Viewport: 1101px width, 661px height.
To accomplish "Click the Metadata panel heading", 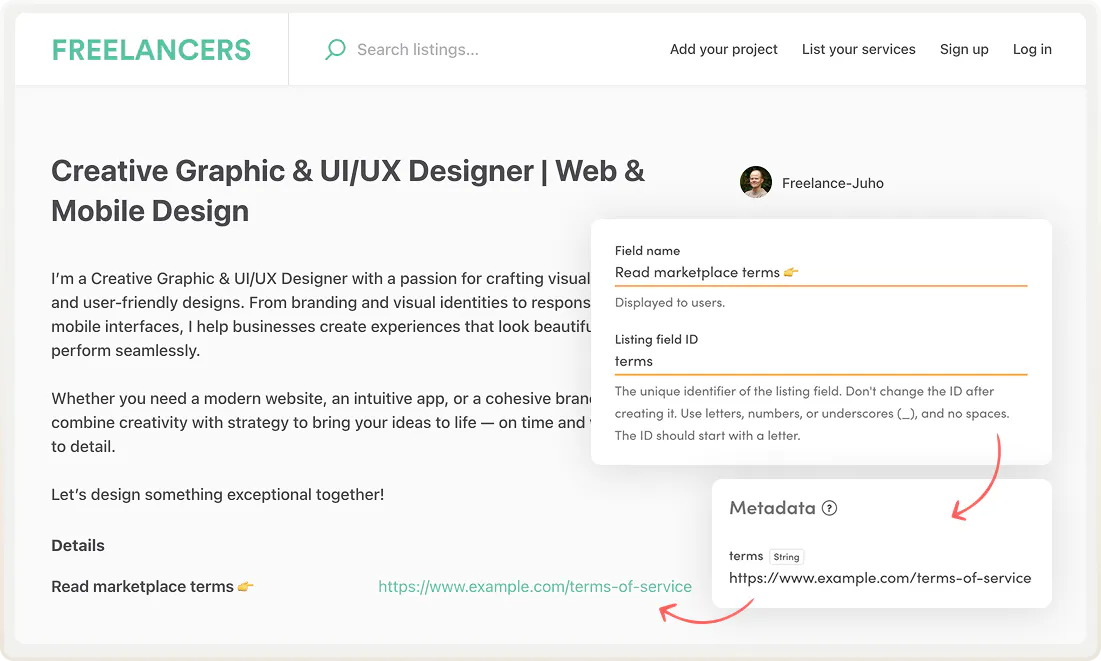I will click(772, 508).
